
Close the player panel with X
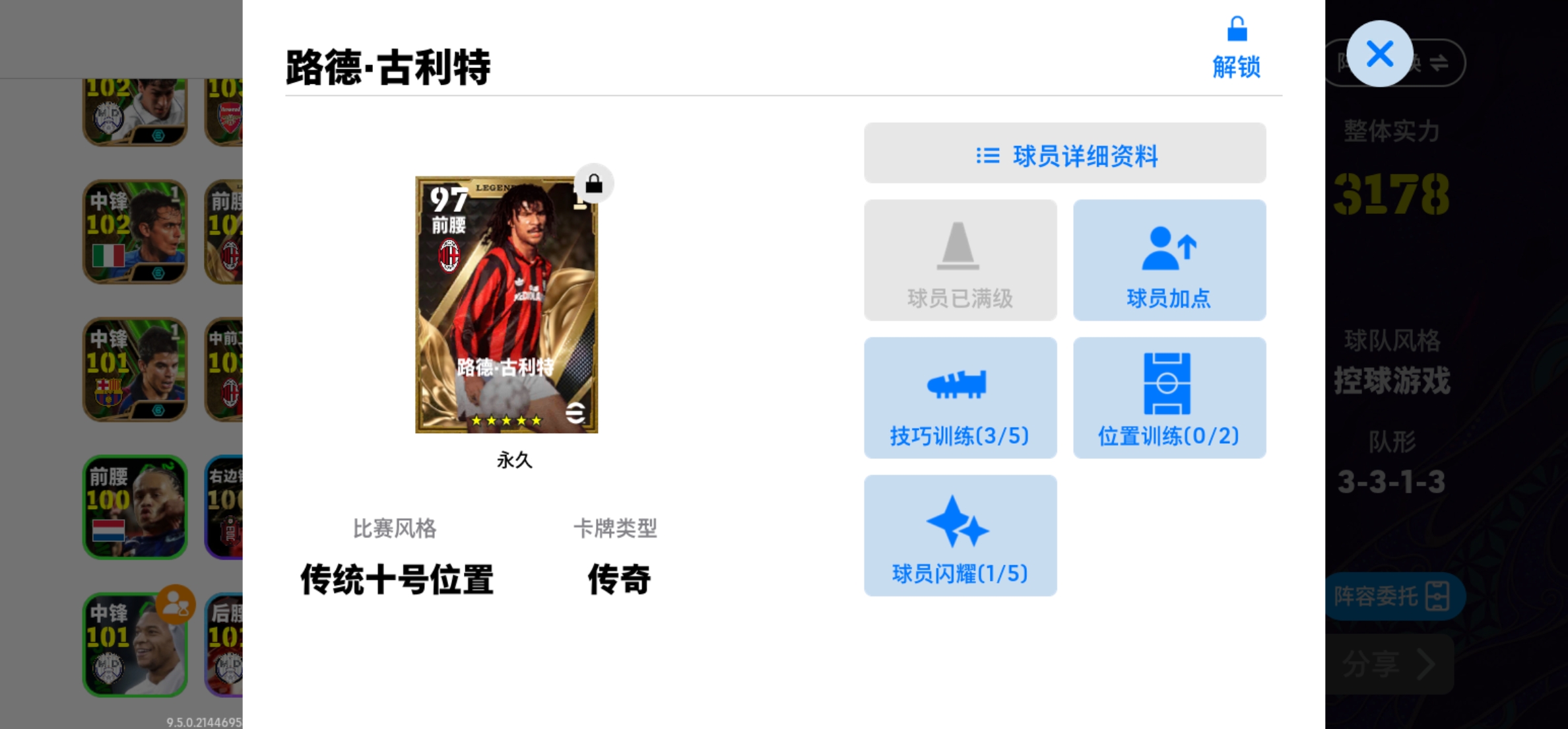[x=1380, y=53]
